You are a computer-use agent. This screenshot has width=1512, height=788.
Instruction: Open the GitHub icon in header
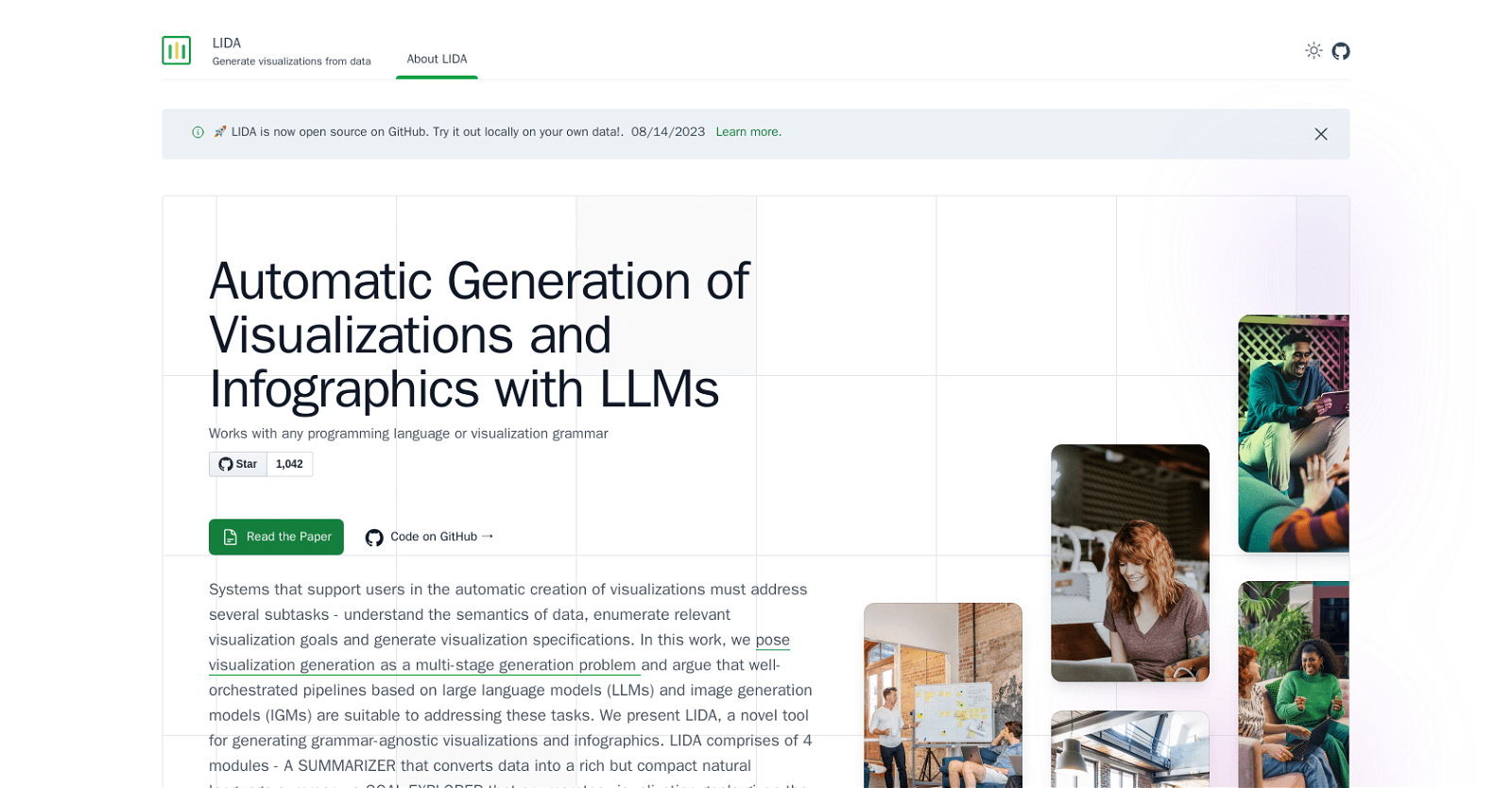click(1341, 51)
